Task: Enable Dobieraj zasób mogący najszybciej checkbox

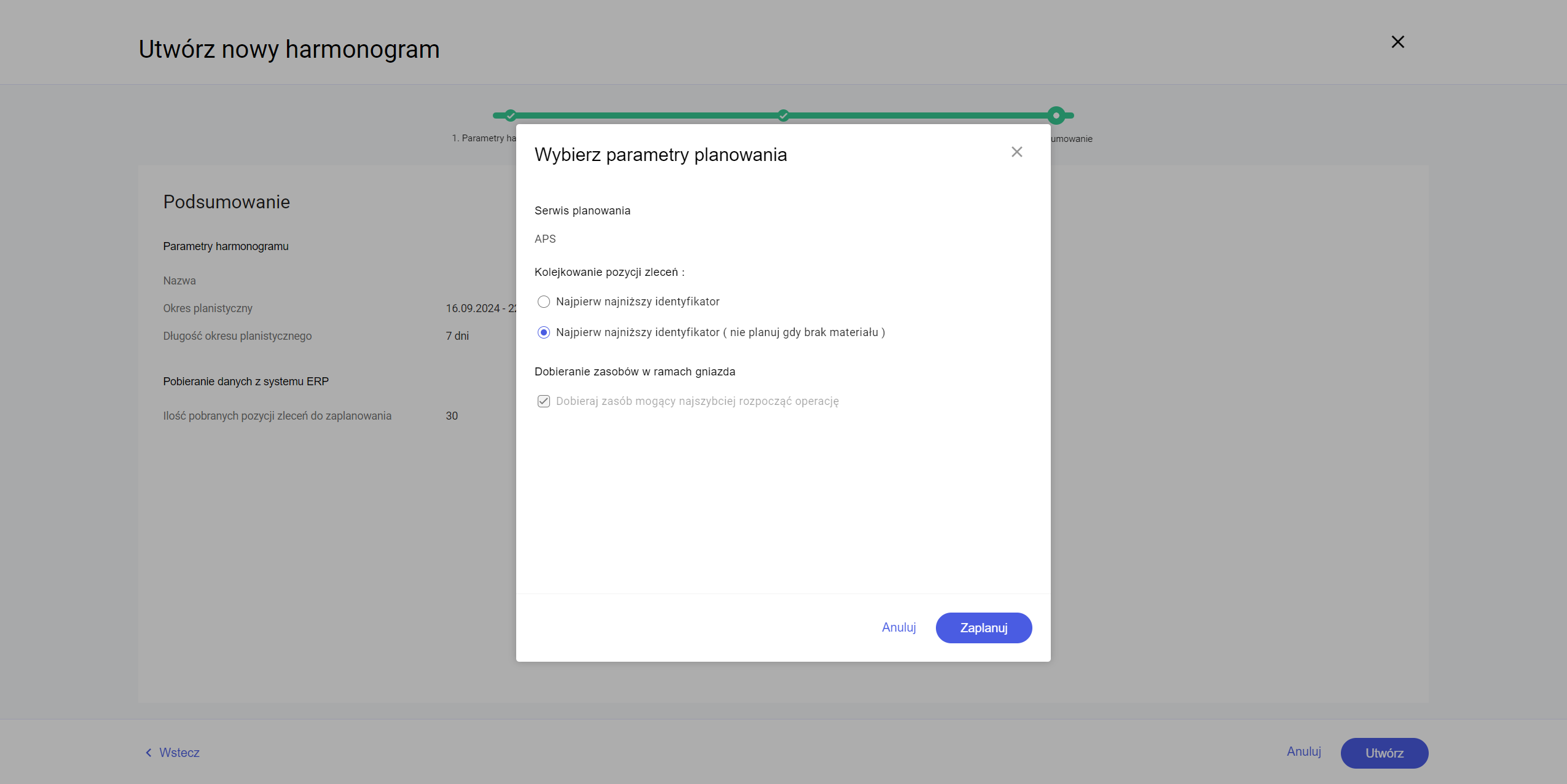Action: tap(543, 401)
